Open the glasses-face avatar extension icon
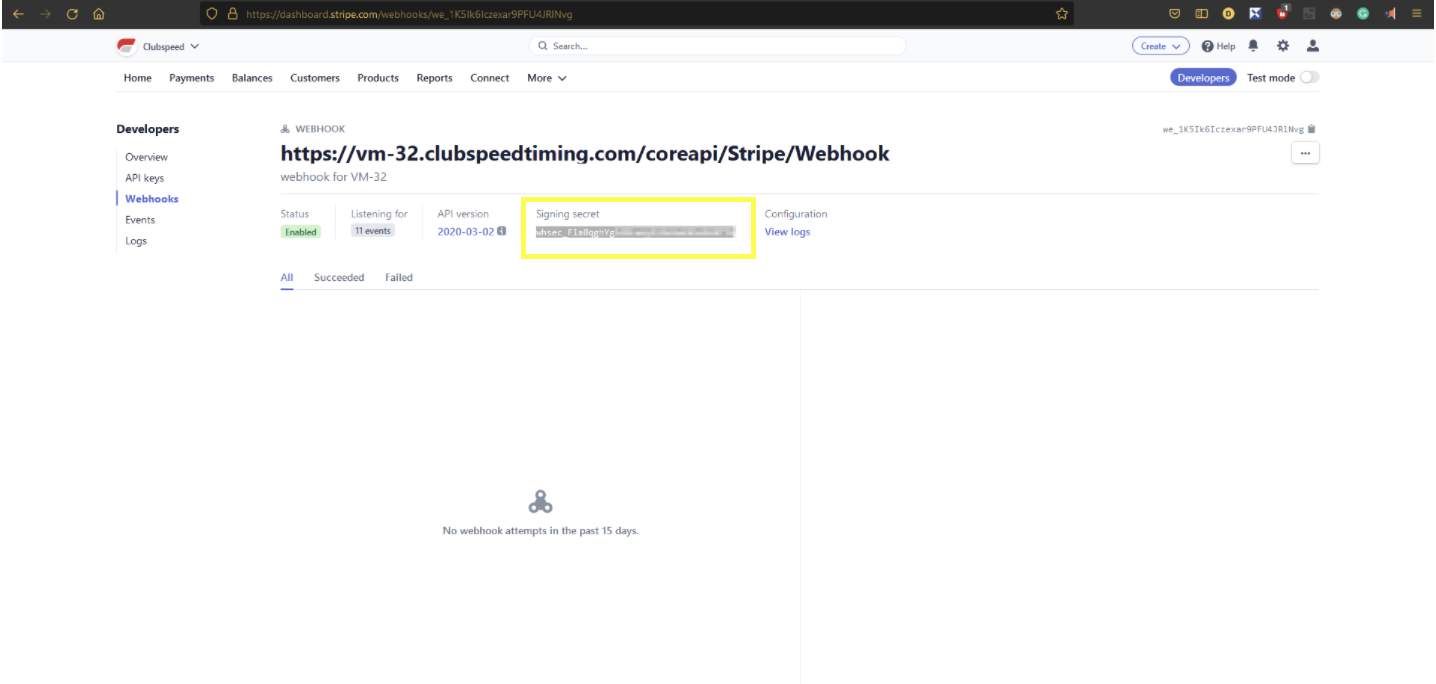 click(1335, 14)
